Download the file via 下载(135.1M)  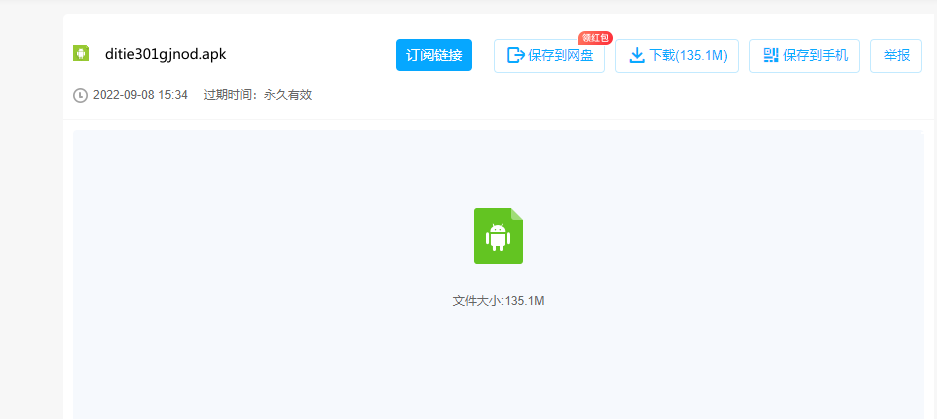677,56
